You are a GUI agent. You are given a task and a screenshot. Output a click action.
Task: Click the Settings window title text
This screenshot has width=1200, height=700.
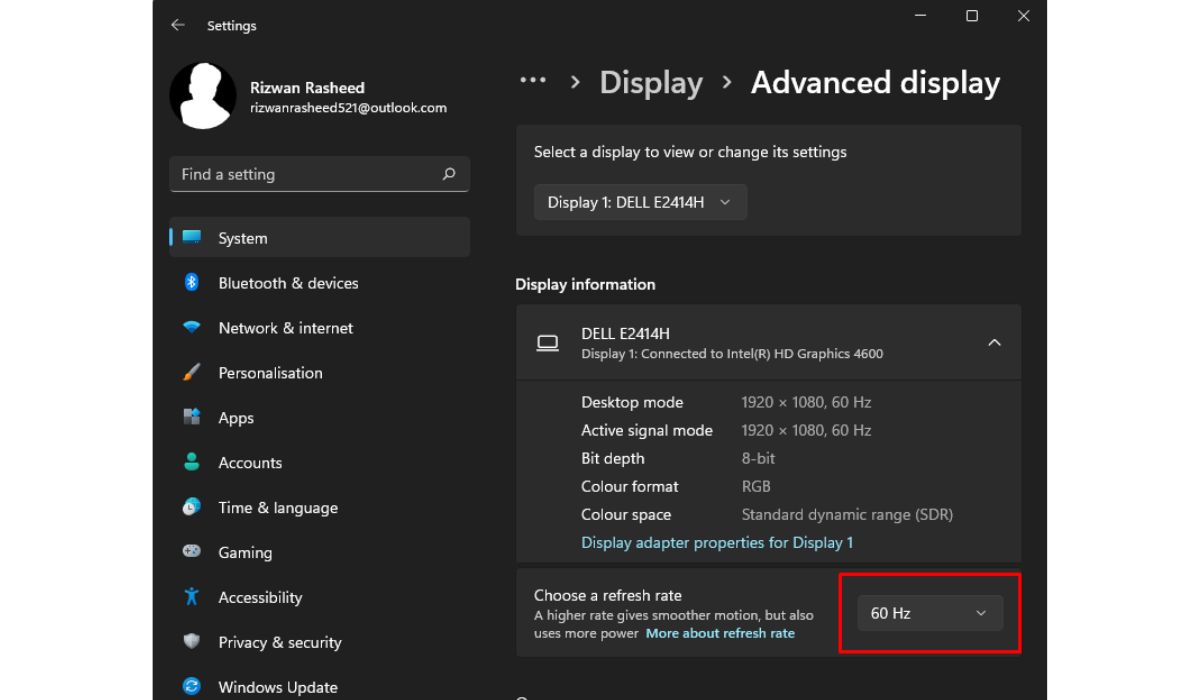(232, 25)
